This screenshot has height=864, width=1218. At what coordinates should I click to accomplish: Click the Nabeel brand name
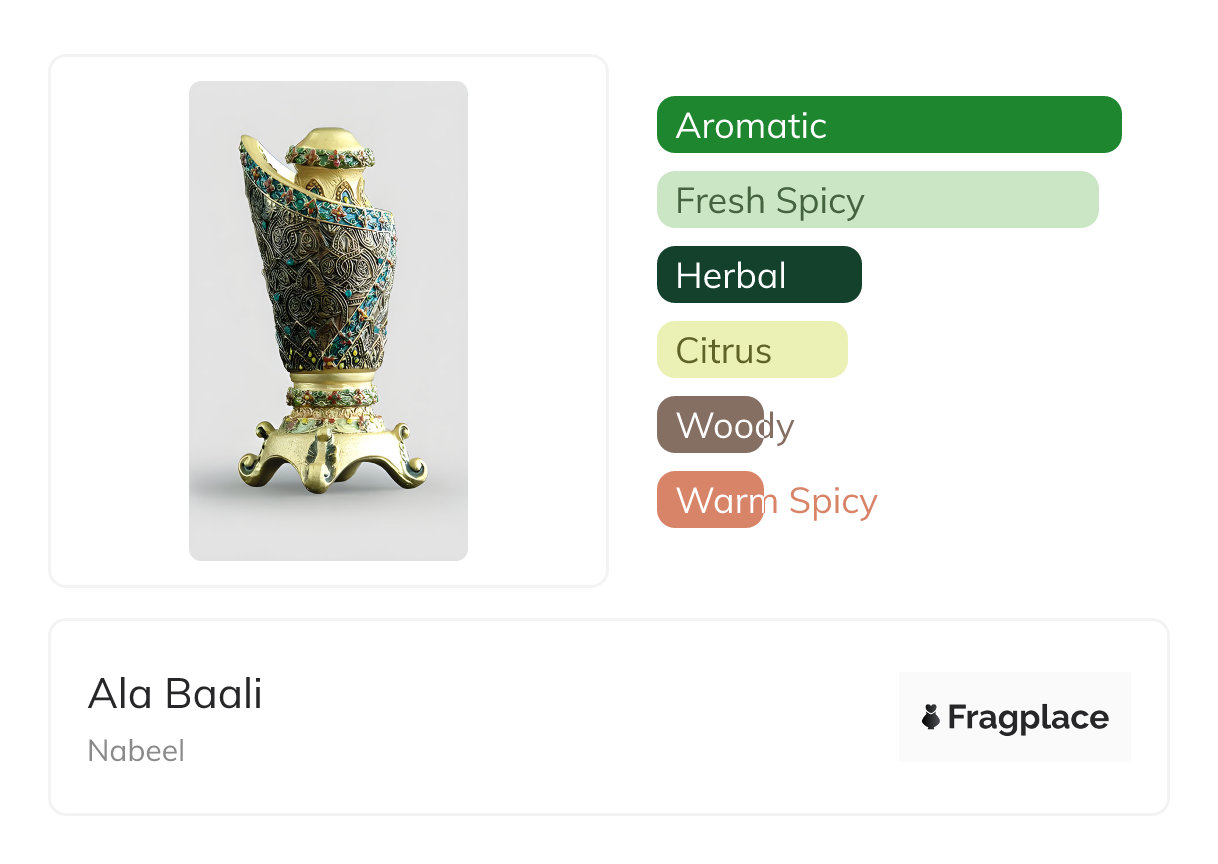click(136, 751)
